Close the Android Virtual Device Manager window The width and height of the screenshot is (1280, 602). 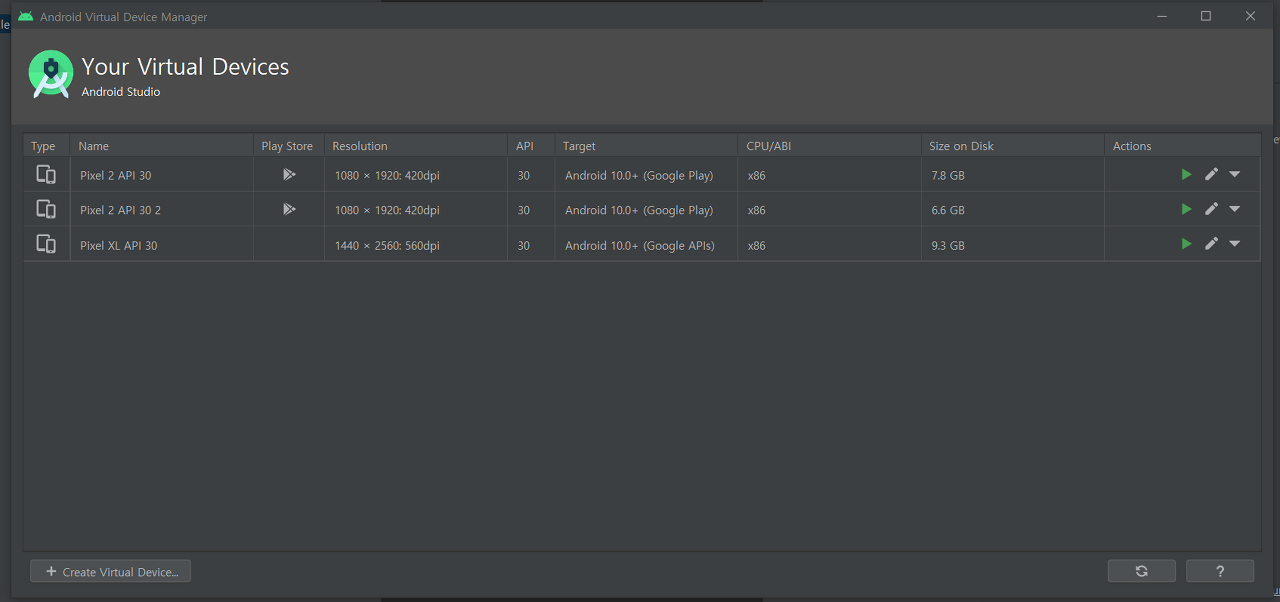(1250, 15)
